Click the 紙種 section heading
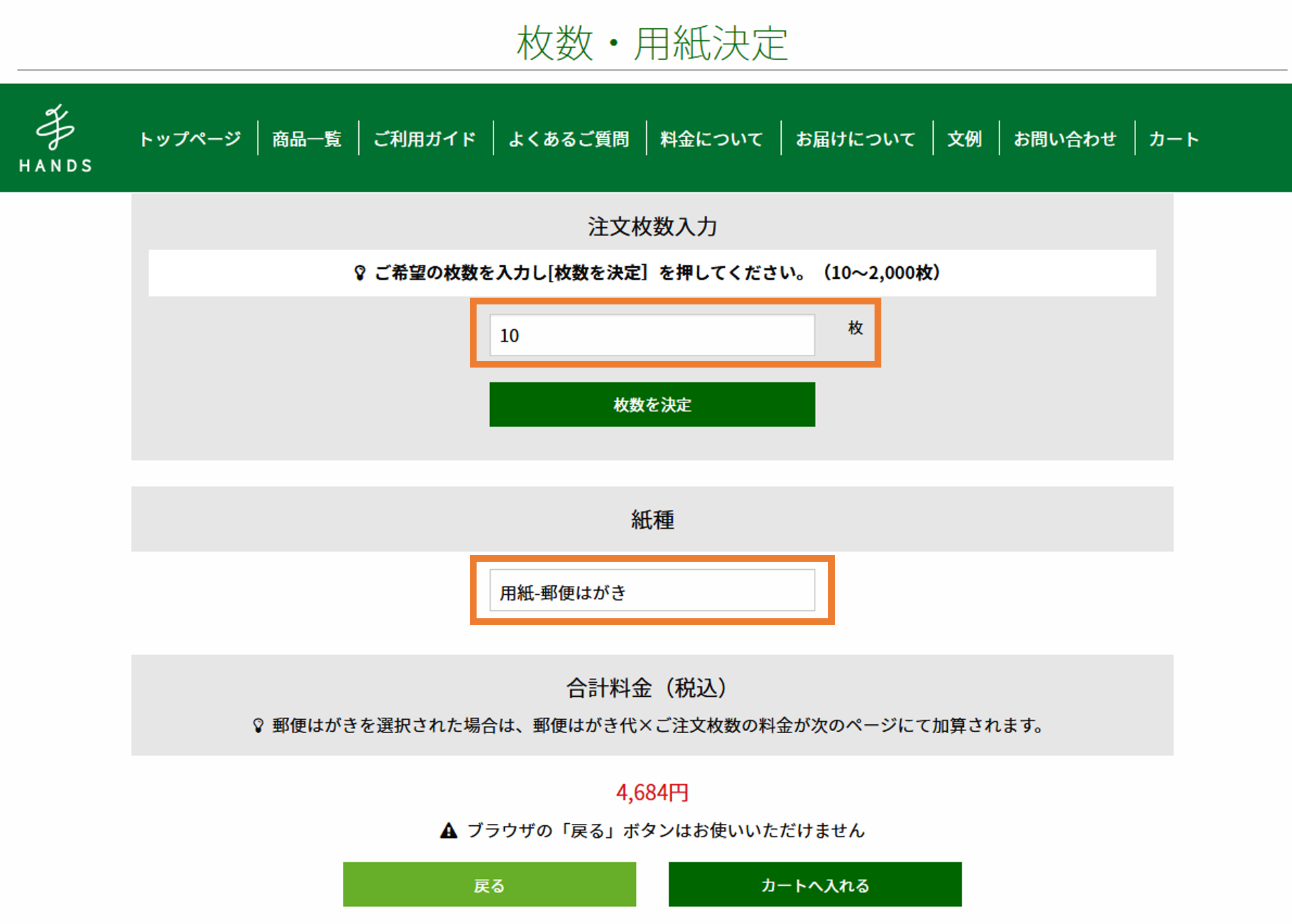The height and width of the screenshot is (924, 1292). pyautogui.click(x=652, y=519)
